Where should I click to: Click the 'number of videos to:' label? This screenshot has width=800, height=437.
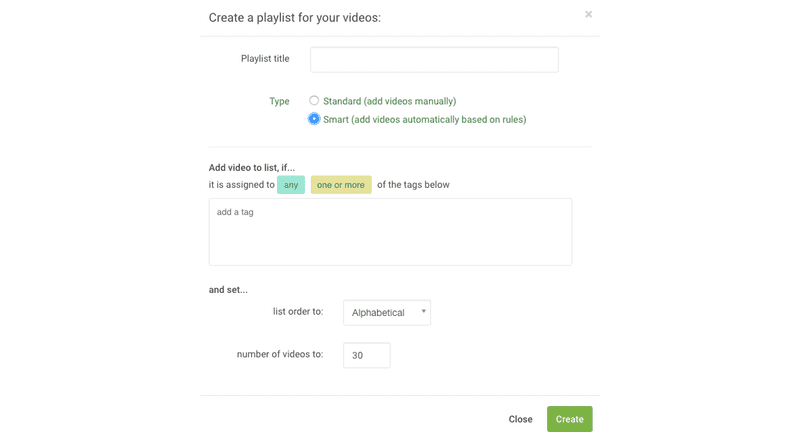280,354
